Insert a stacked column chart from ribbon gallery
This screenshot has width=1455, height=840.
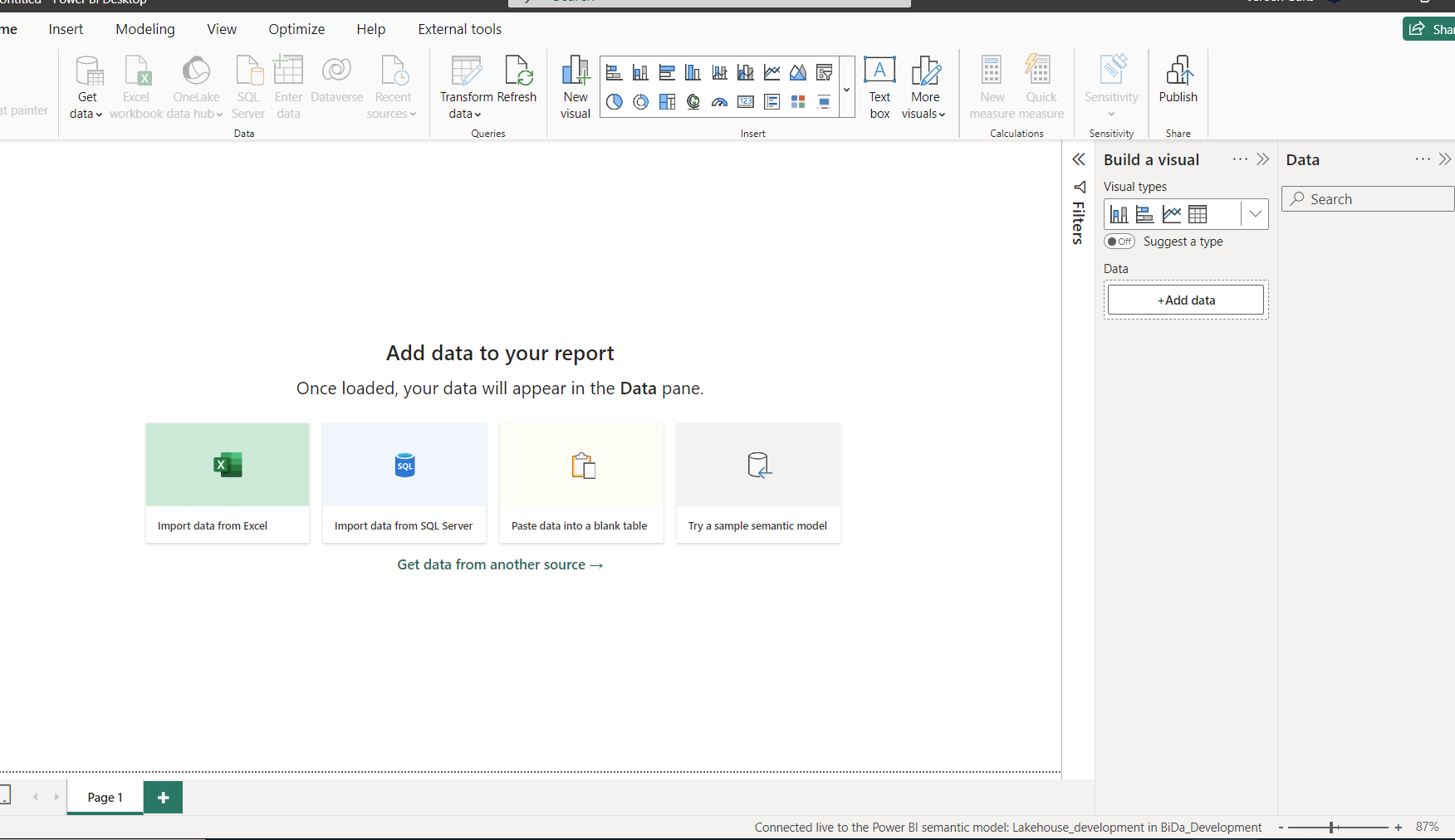click(640, 73)
